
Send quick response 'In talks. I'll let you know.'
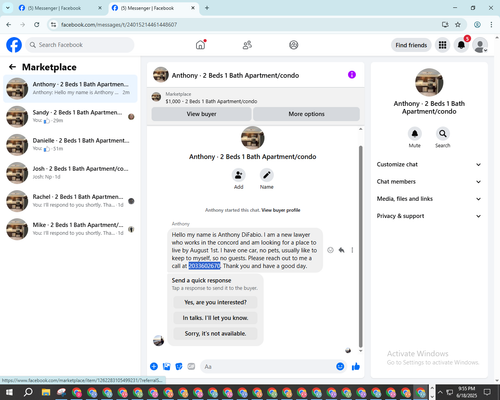(215, 318)
